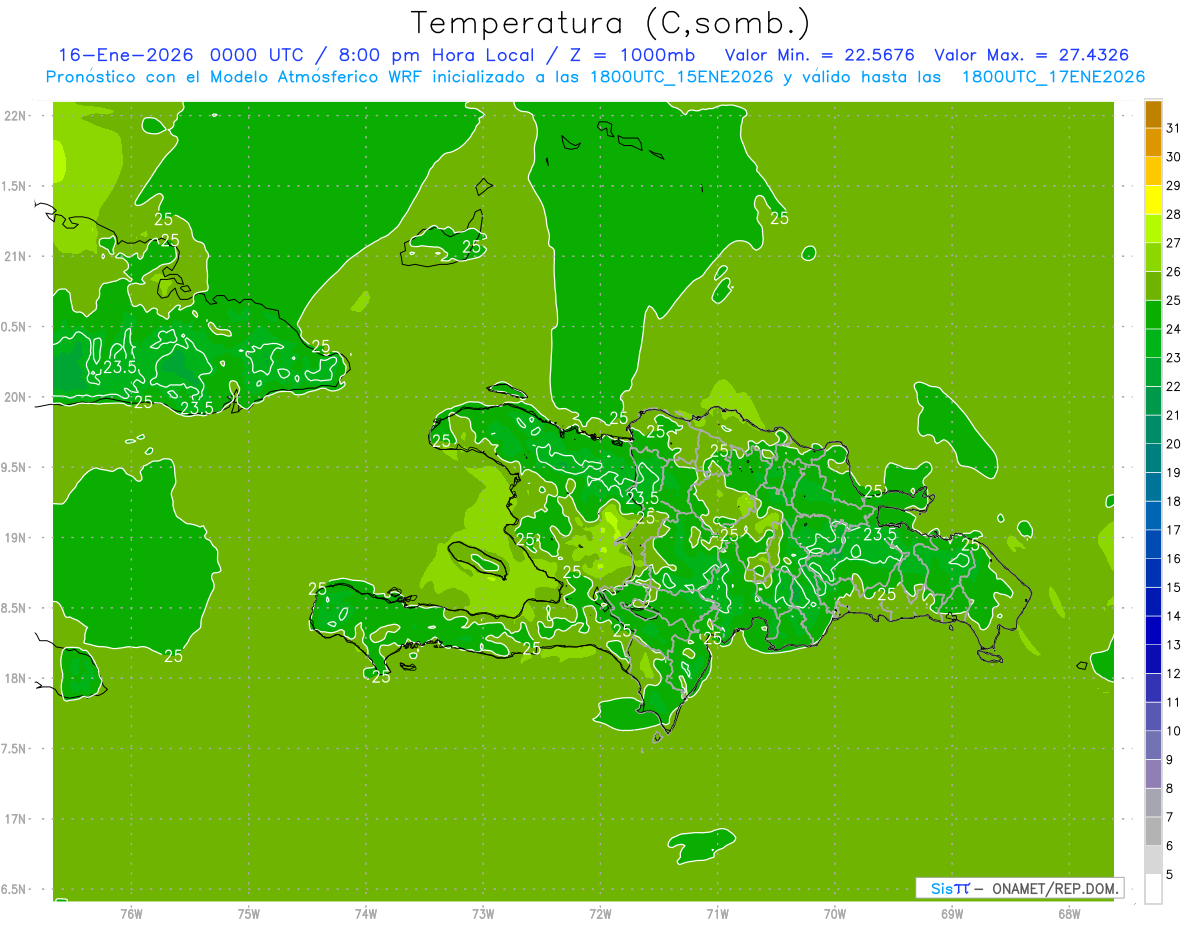Viewport: 1200px width, 927px height.
Task: Click the color bar label 28
Action: pos(1174,214)
